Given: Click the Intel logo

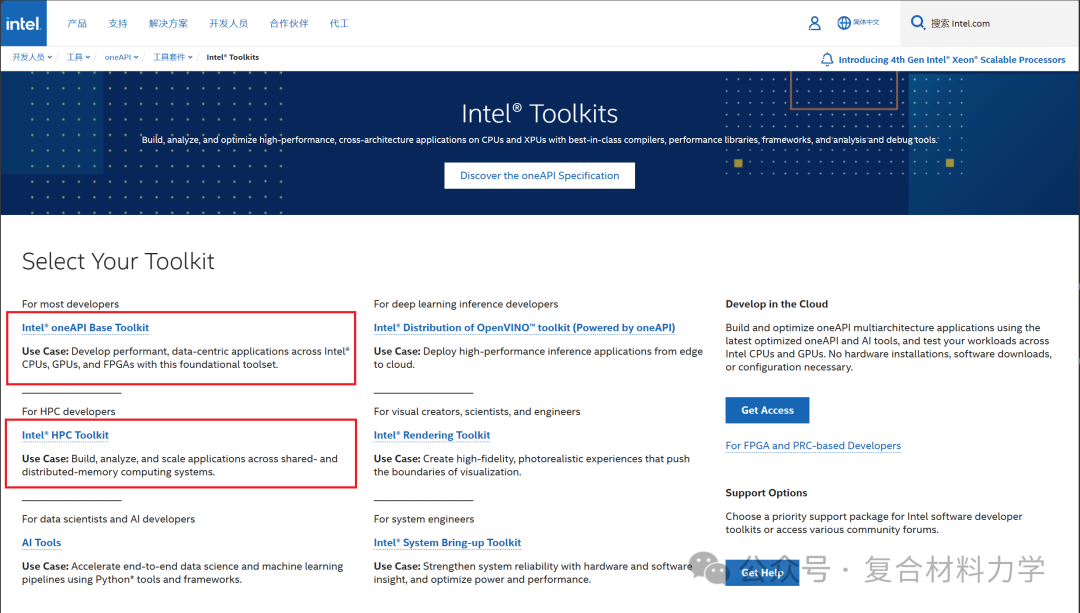Looking at the screenshot, I should pos(23,23).
